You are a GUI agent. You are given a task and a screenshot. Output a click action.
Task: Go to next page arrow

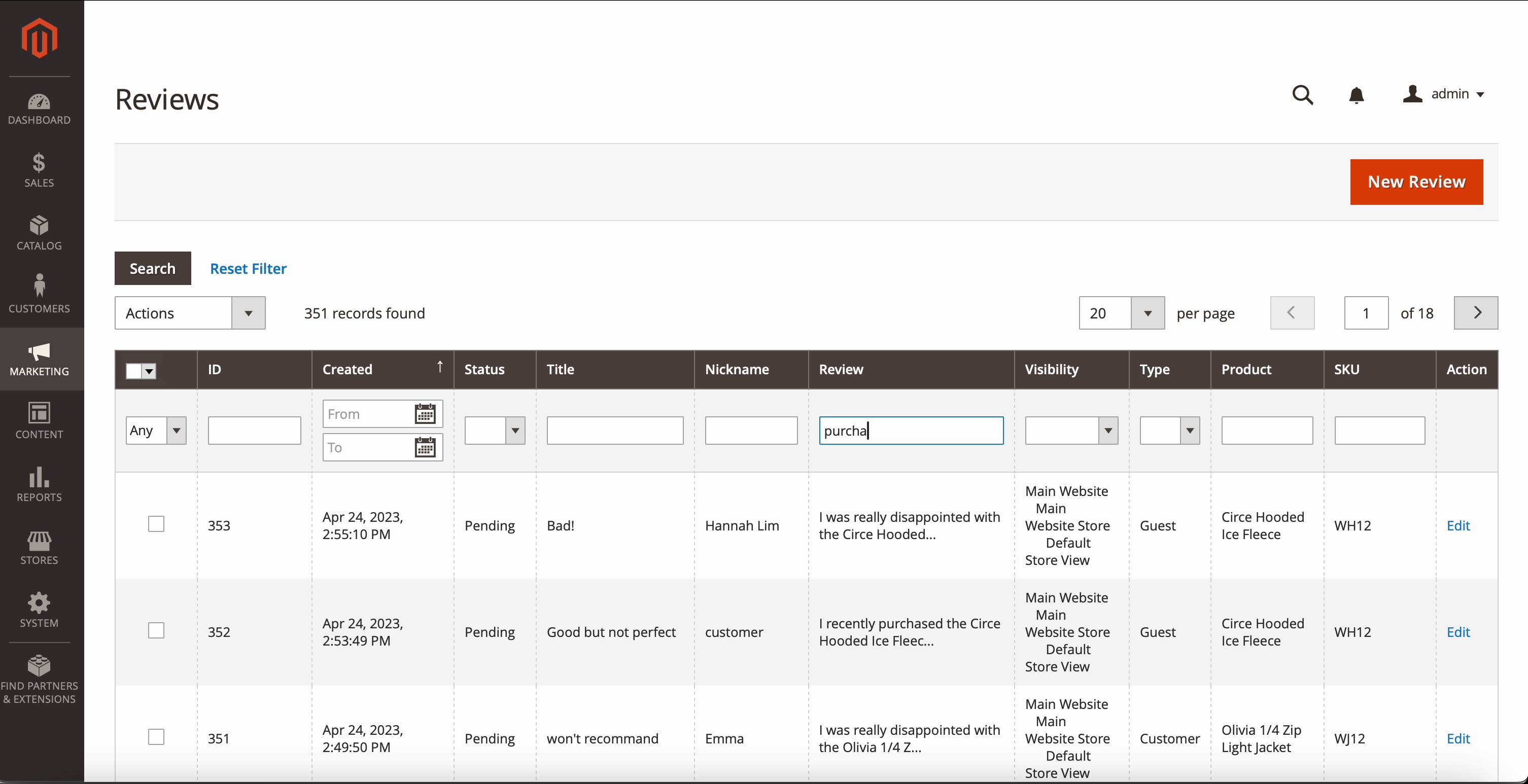[1476, 312]
